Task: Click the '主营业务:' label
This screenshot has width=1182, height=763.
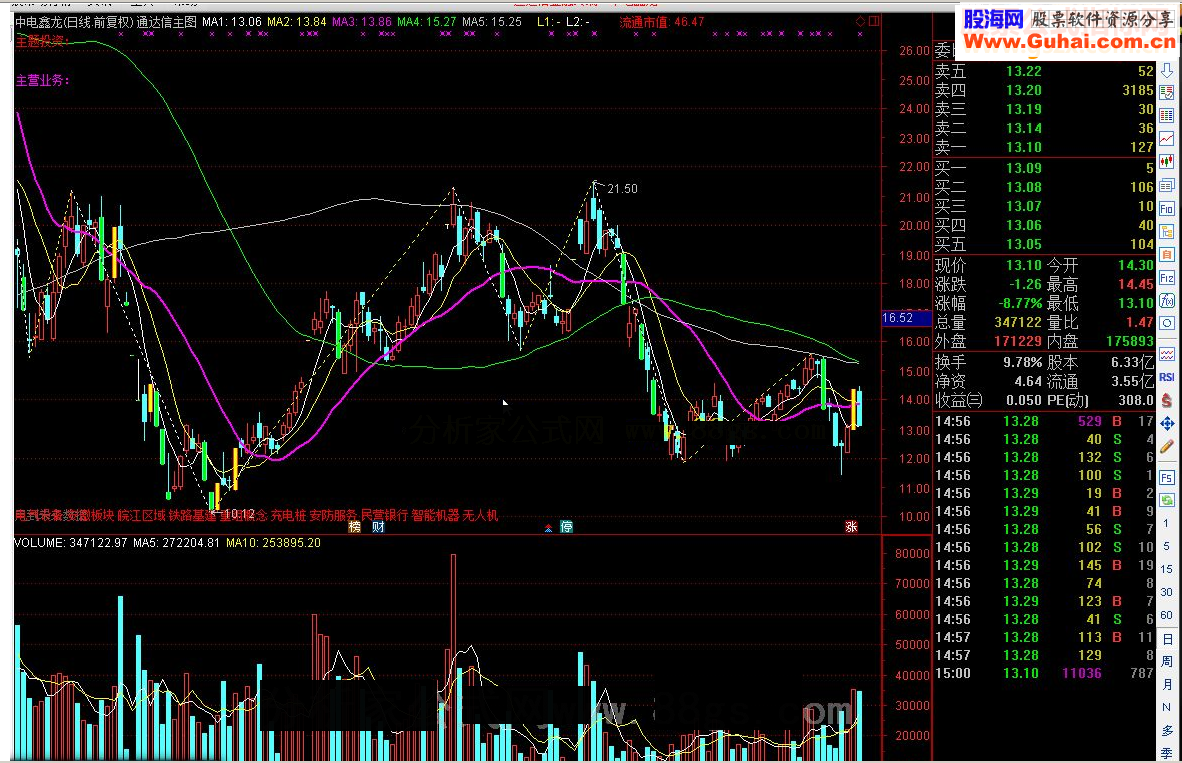Action: [43, 80]
